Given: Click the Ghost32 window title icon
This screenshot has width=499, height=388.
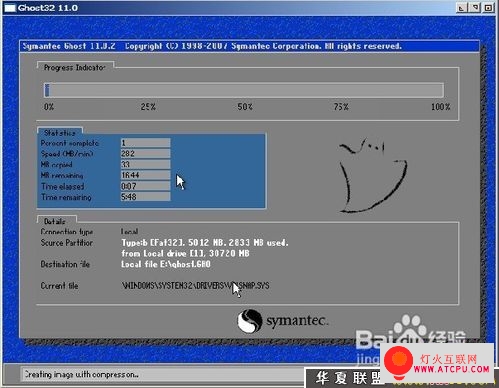Looking at the screenshot, I should [x=10, y=8].
